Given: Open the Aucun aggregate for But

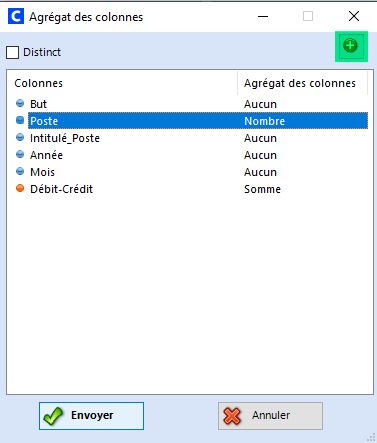Looking at the screenshot, I should tap(260, 104).
